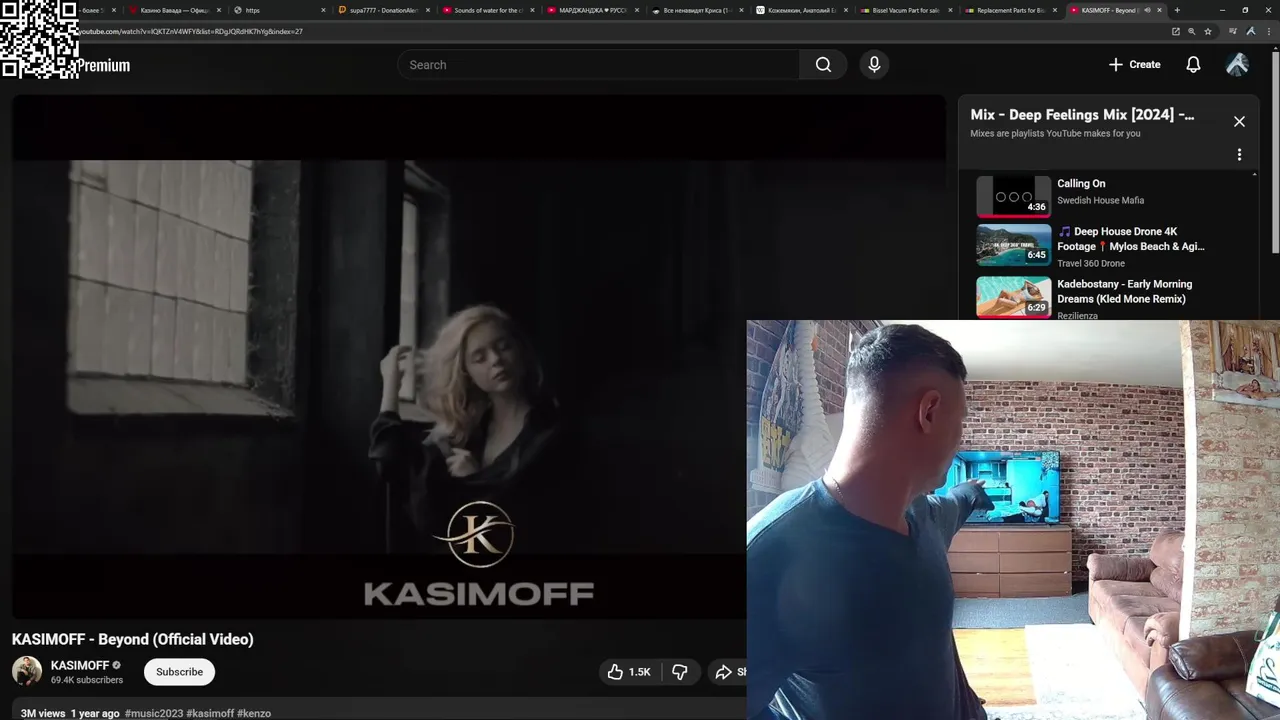Bookmark this page with the star icon

tap(1208, 31)
